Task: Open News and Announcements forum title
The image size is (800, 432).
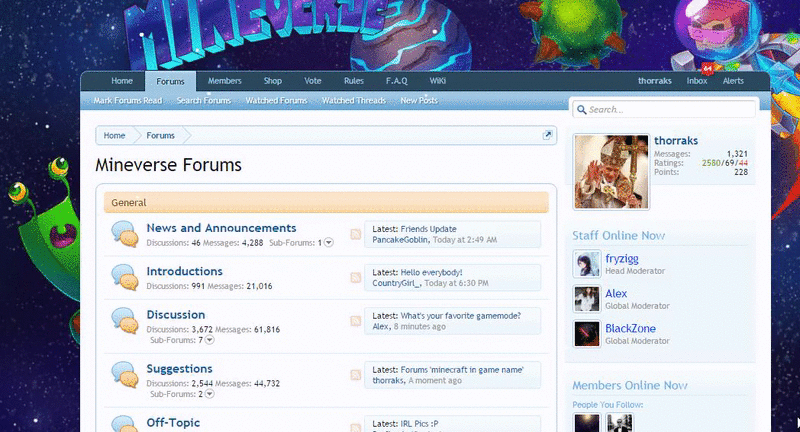Action: pyautogui.click(x=221, y=228)
